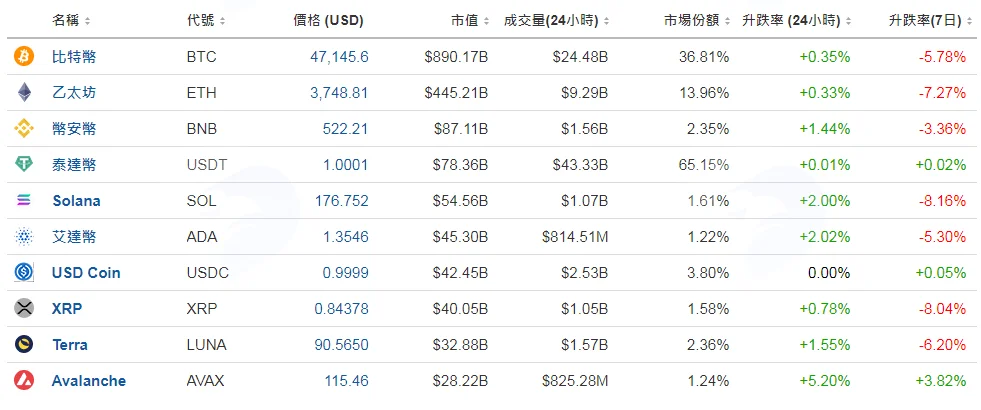Select volume value $825.28M
Image resolution: width=981 pixels, height=410 pixels.
point(576,381)
